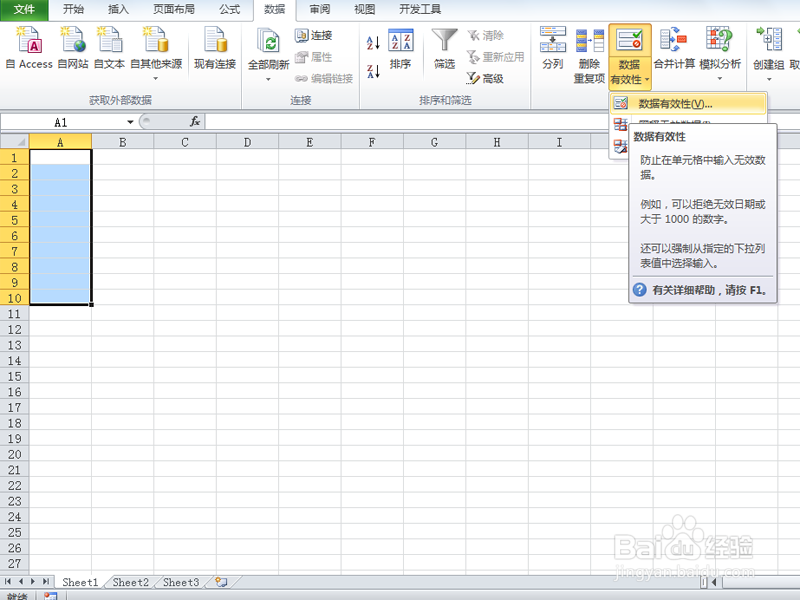Screen dimensions: 800x600
Task: Open the 文件 tab
Action: tap(24, 9)
